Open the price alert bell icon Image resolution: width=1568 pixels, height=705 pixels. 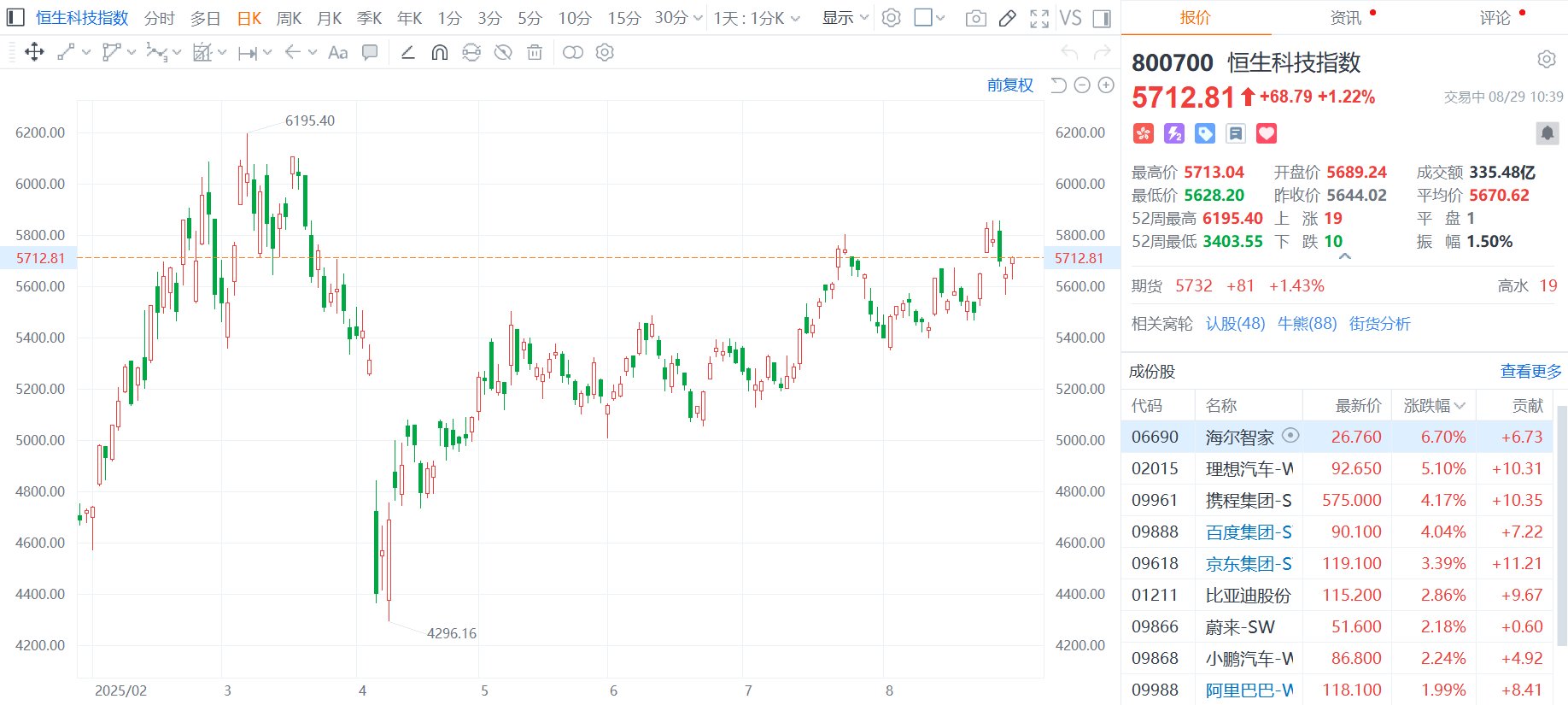click(x=1547, y=133)
